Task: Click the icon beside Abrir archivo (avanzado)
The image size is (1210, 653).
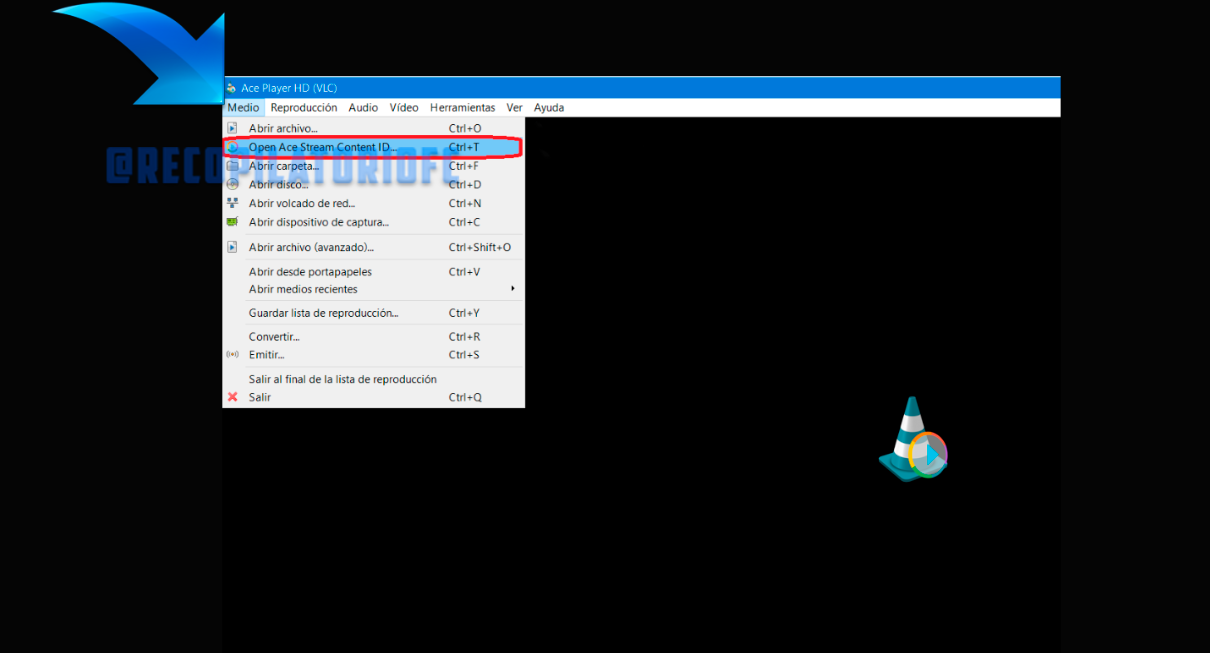Action: pos(233,247)
